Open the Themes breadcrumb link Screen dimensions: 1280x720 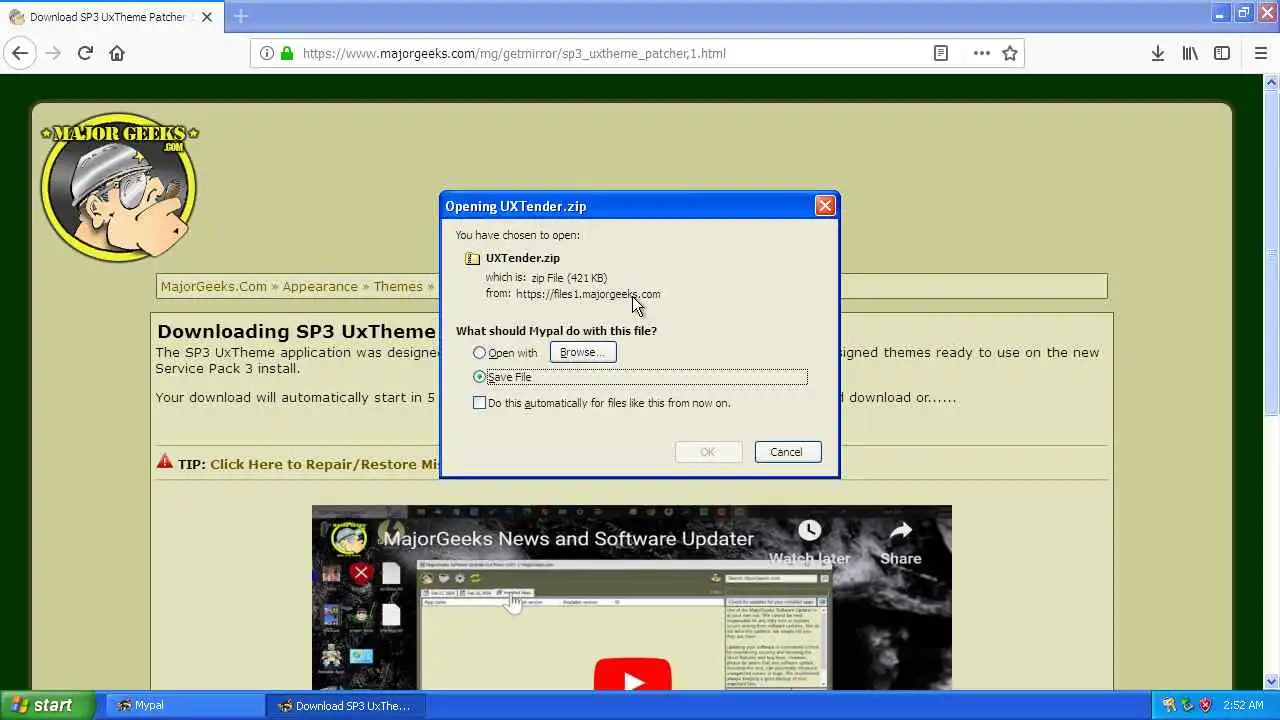click(x=398, y=286)
